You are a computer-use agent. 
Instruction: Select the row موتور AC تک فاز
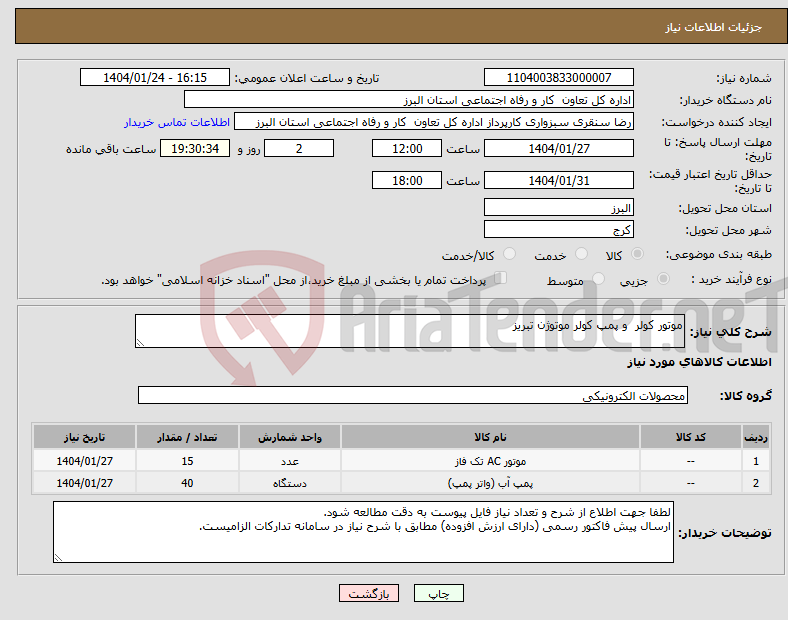click(x=402, y=461)
